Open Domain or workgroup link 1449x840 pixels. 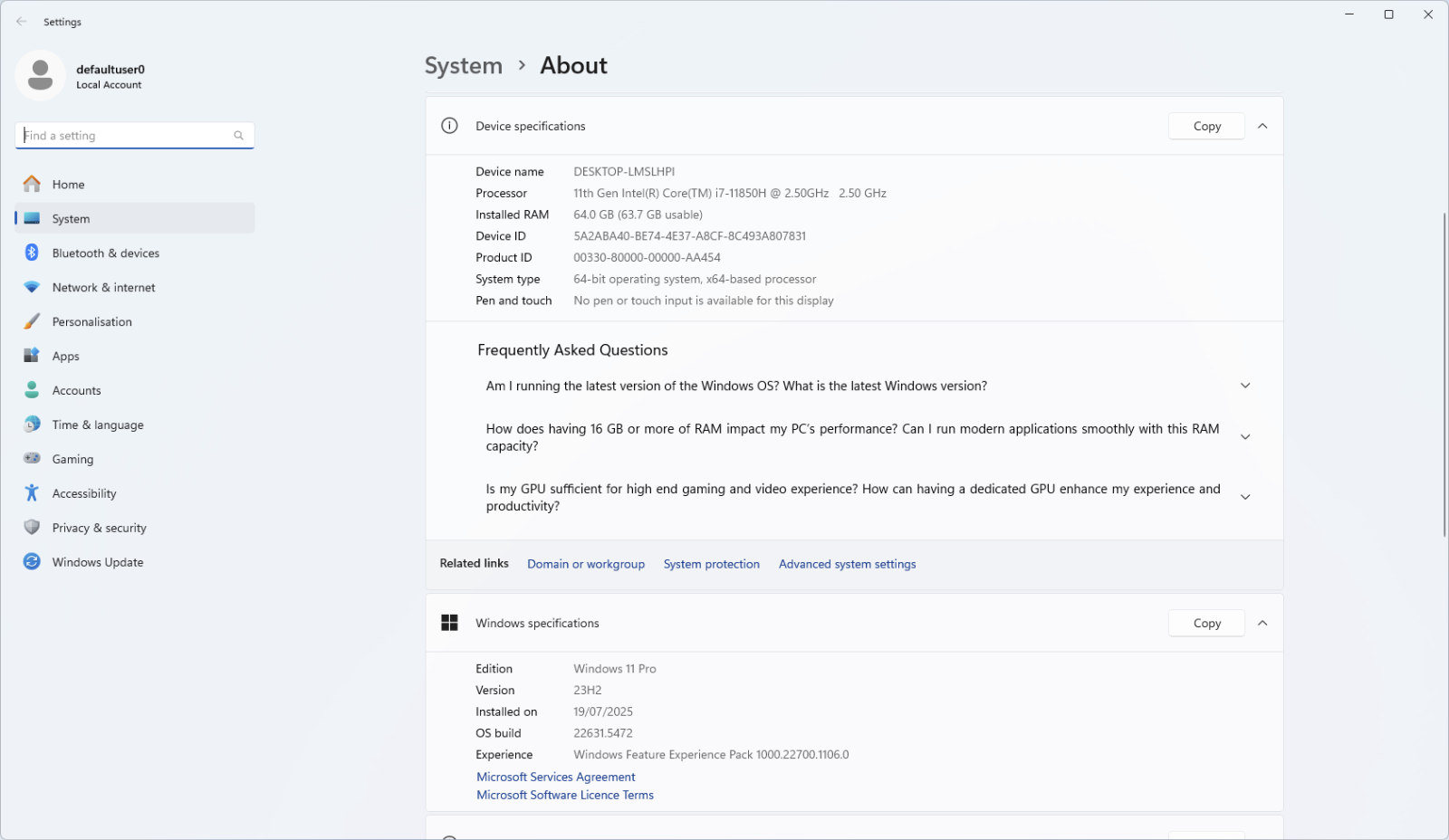pos(586,564)
